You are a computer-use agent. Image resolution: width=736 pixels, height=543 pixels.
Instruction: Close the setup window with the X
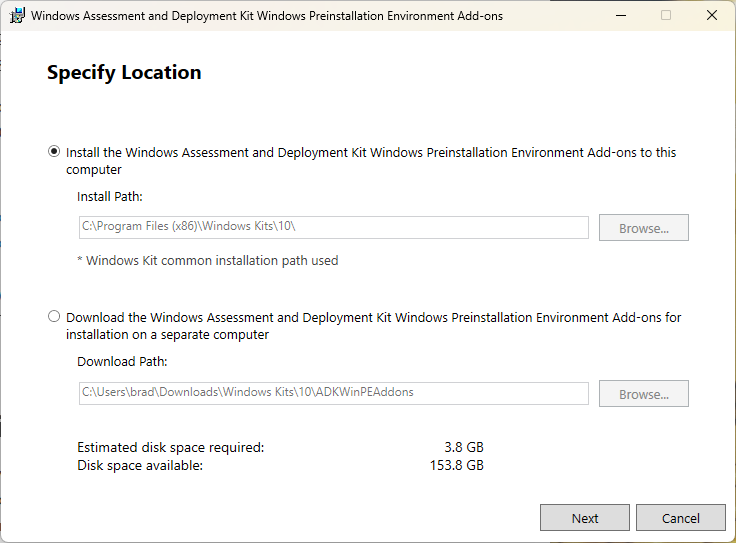(x=712, y=15)
